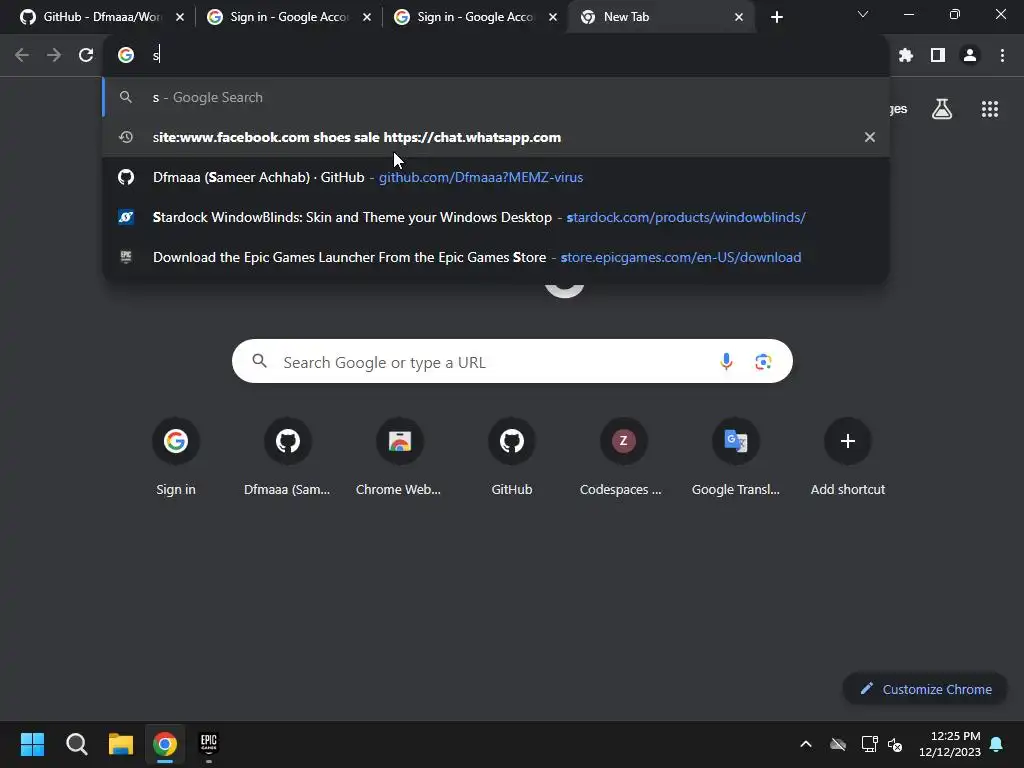This screenshot has height=768, width=1024.
Task: Choose the Dfmaaa (Sameer Achhab) GitHub suggestion
Action: (496, 177)
